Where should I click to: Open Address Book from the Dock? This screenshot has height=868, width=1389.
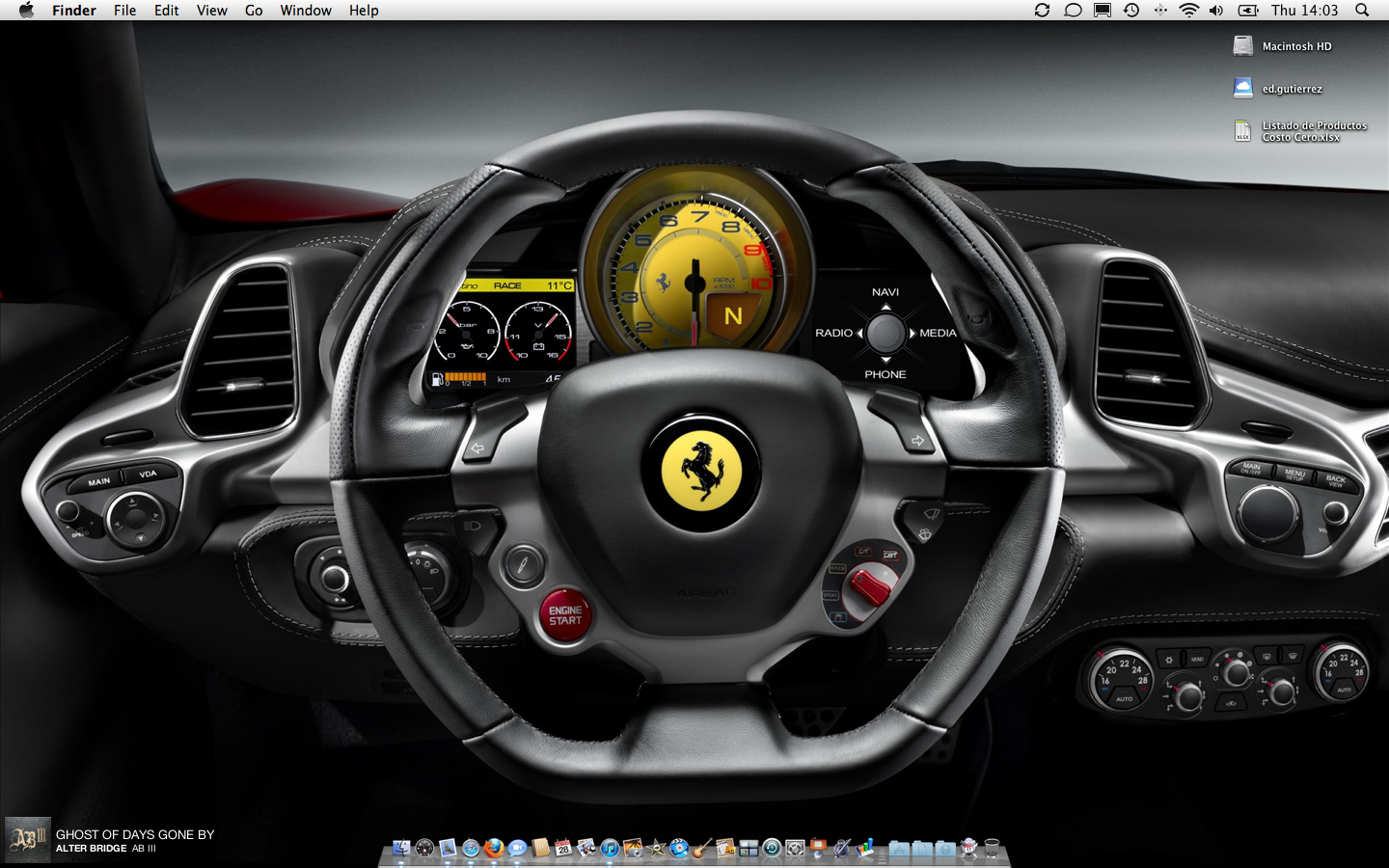click(x=540, y=848)
